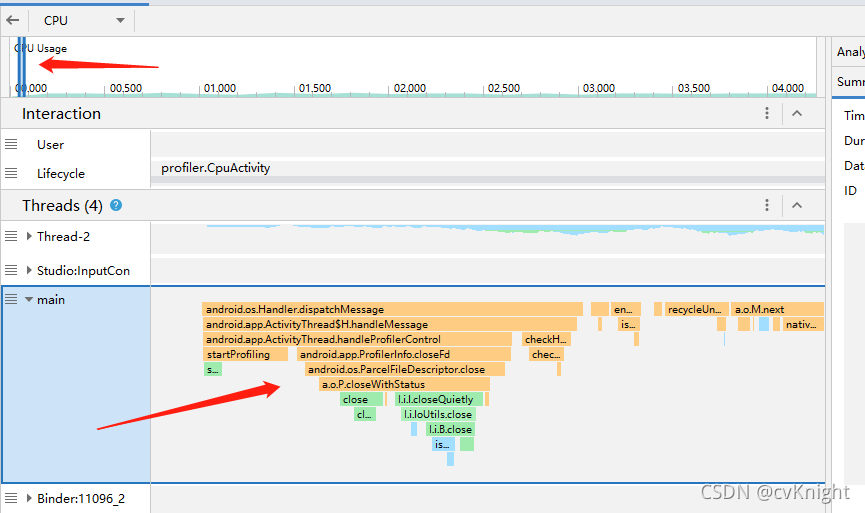This screenshot has width=865, height=513.
Task: Select the green close call bar
Action: [x=361, y=399]
